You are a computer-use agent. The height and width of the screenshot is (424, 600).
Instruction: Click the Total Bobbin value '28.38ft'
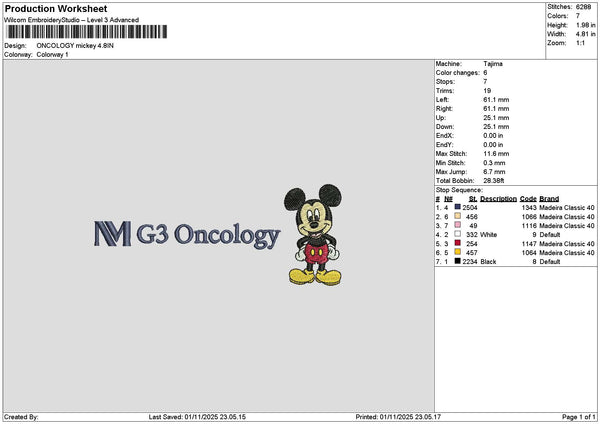(x=494, y=181)
